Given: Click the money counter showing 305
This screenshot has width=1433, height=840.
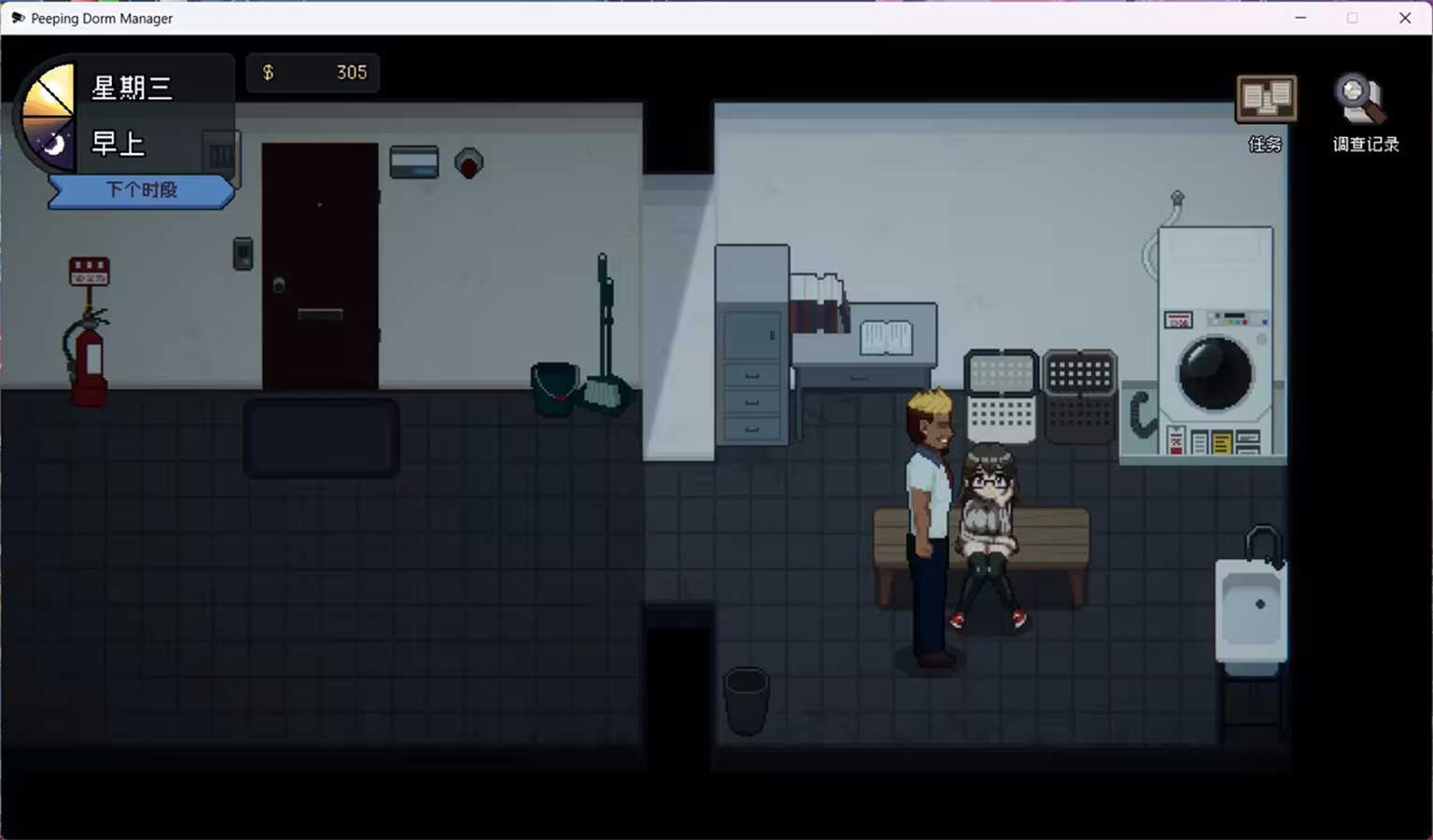Looking at the screenshot, I should coord(313,73).
